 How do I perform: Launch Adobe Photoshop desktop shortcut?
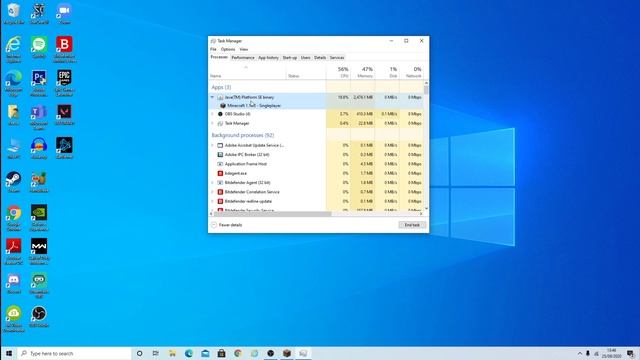[x=39, y=83]
